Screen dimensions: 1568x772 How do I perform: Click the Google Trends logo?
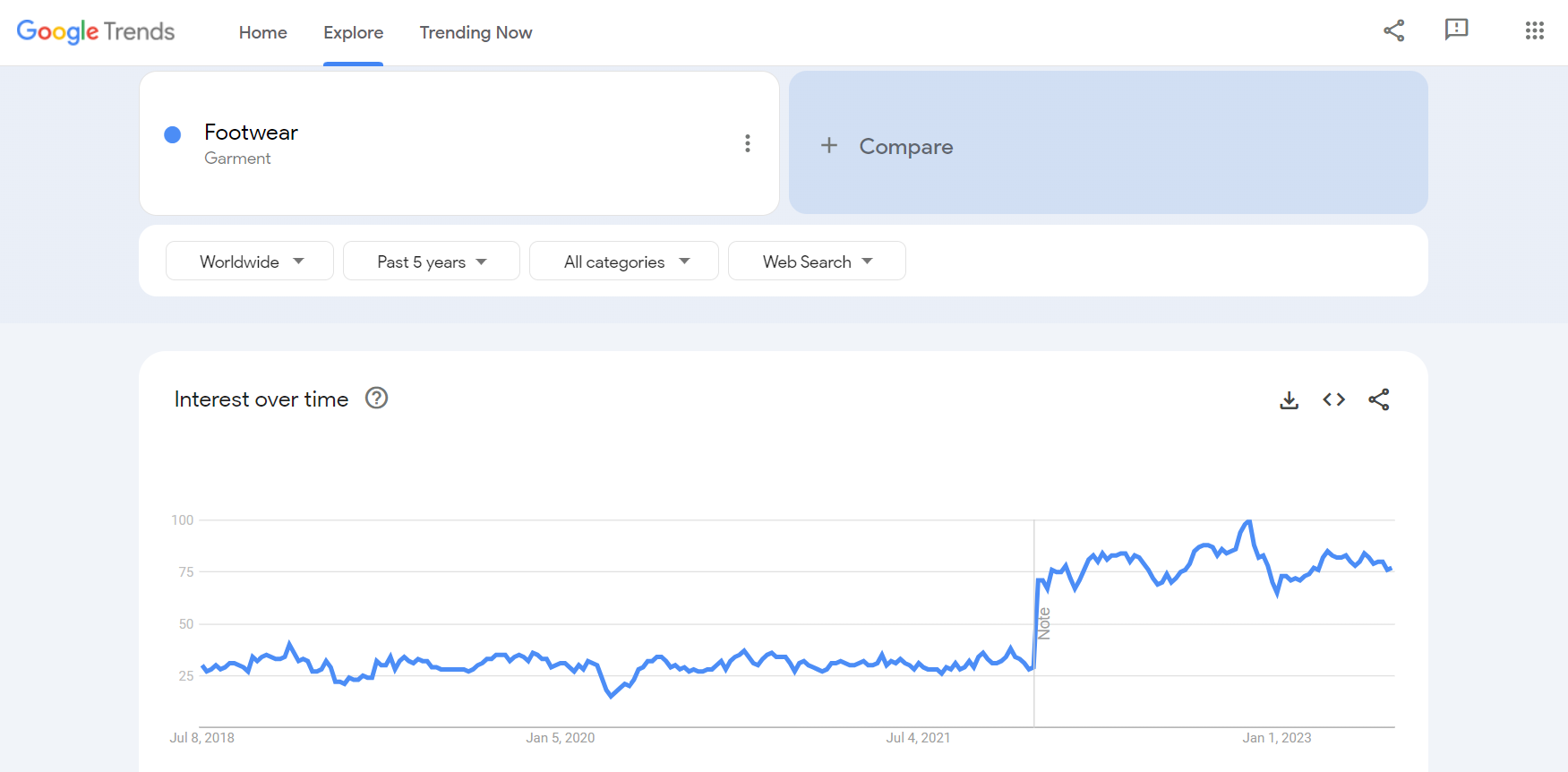point(96,31)
